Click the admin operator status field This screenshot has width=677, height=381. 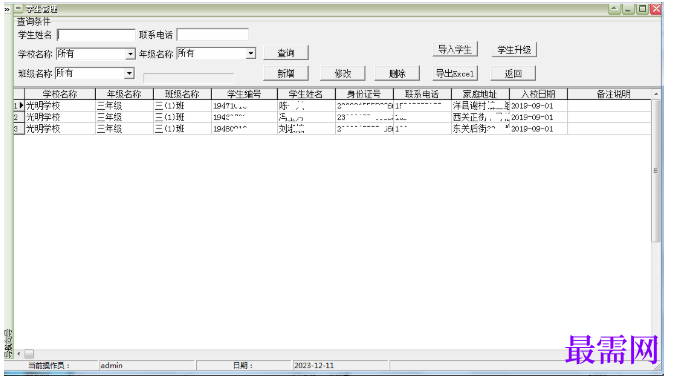(x=147, y=365)
